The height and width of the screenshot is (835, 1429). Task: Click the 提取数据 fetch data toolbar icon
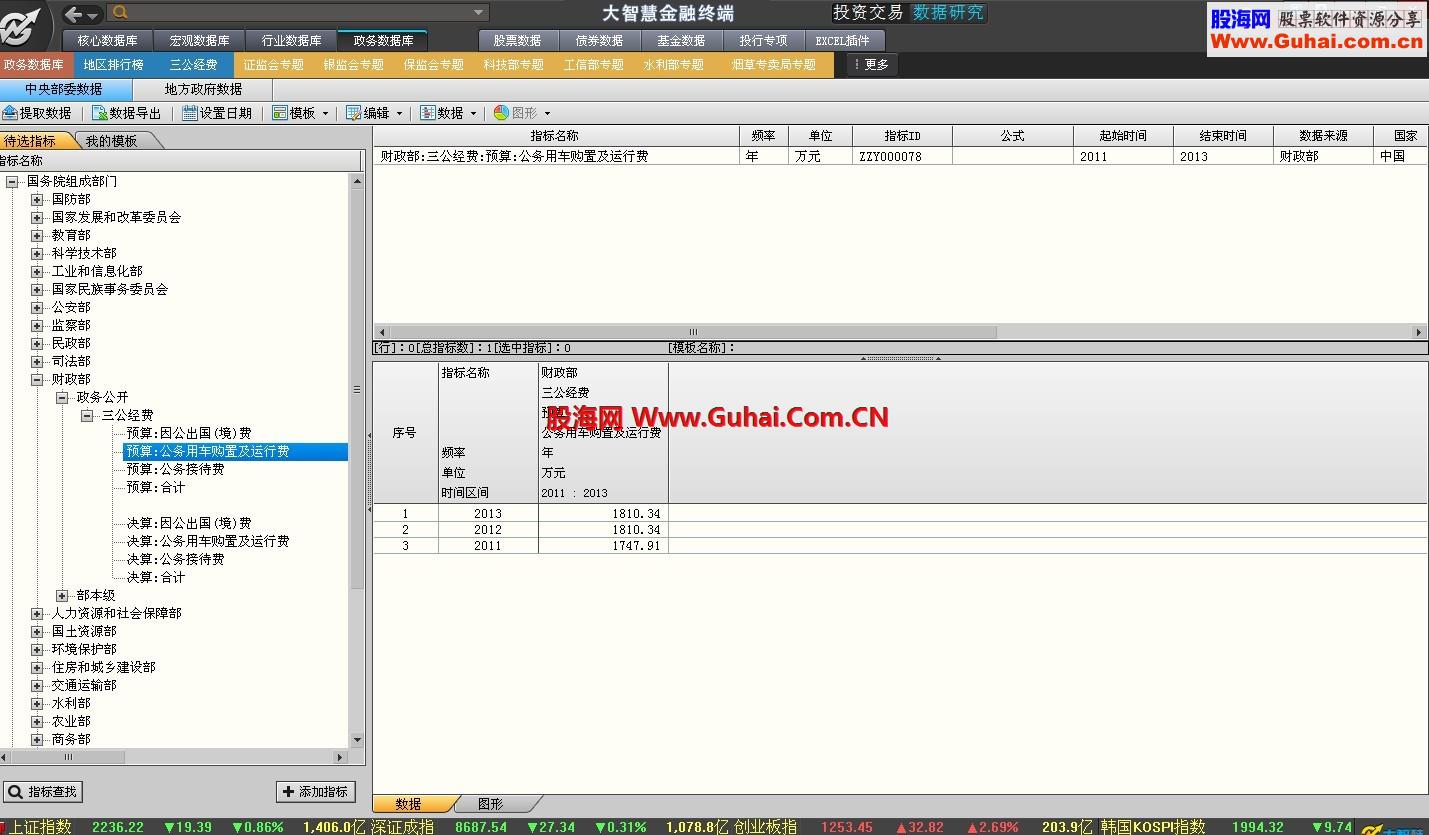pos(10,113)
